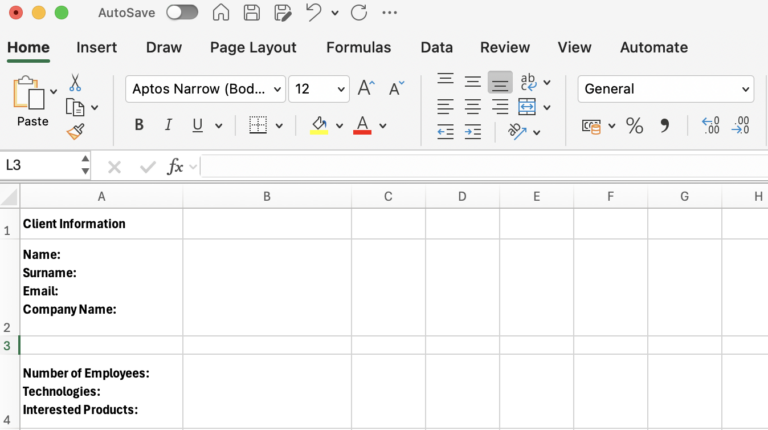Viewport: 768px width, 430px height.
Task: Select the Format Painter brush icon
Action: 75,131
